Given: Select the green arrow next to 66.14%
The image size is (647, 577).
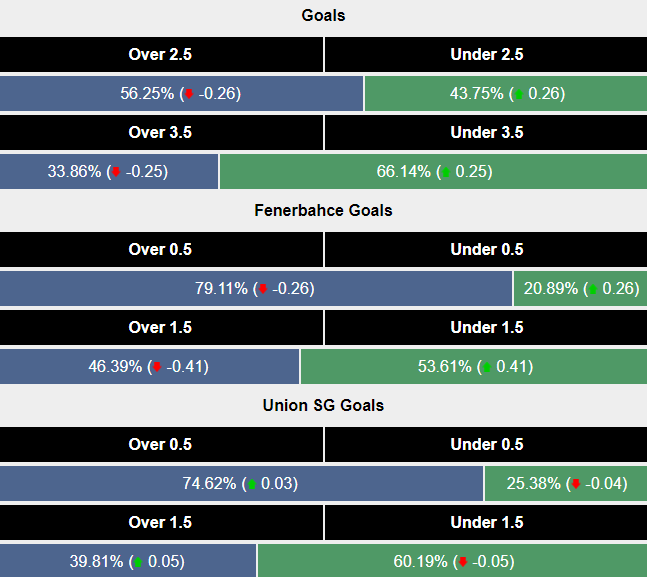Looking at the screenshot, I should [x=444, y=172].
